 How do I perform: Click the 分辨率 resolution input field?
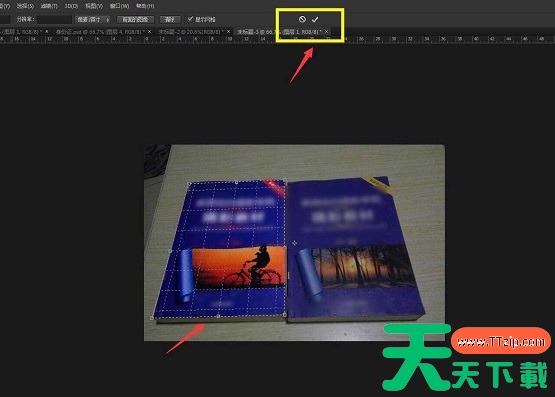pyautogui.click(x=54, y=19)
